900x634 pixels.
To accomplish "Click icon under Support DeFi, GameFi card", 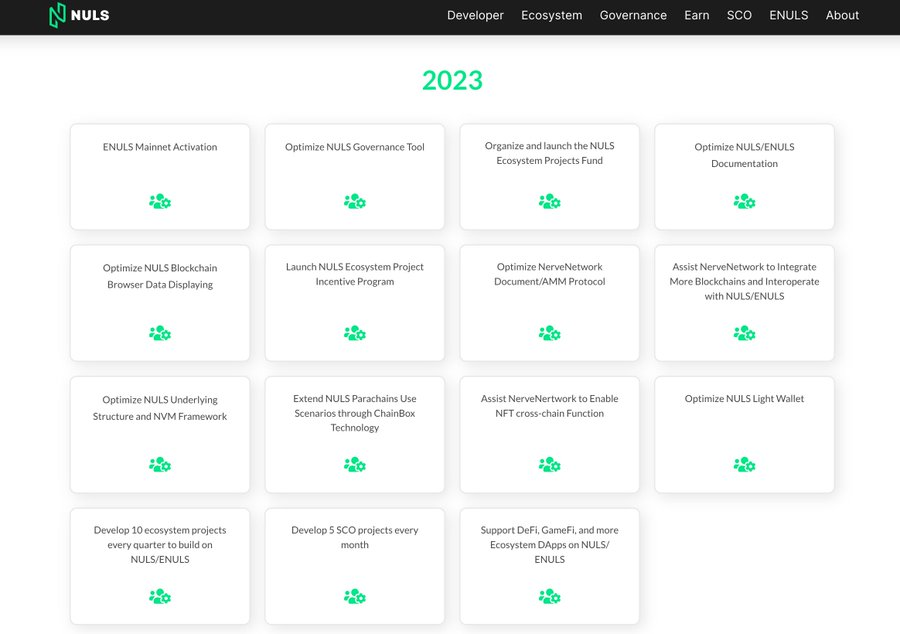I will point(549,597).
